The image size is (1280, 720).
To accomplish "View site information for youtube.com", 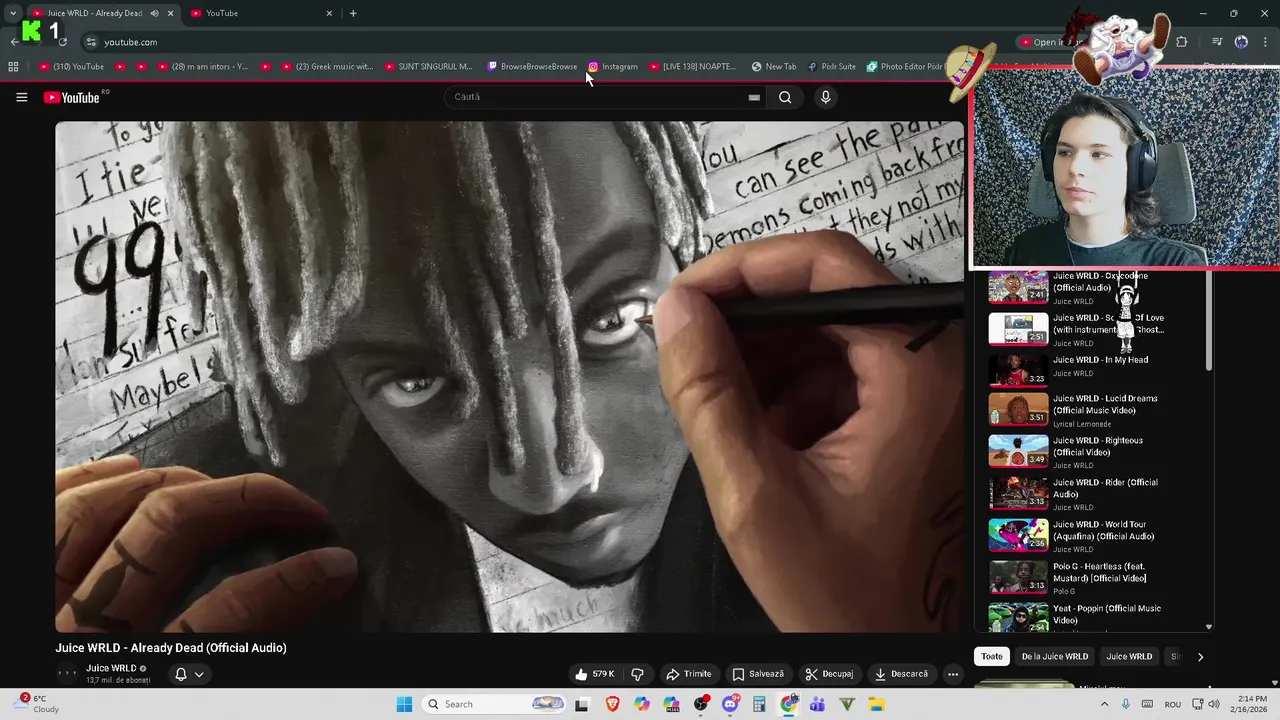I will pos(91,42).
